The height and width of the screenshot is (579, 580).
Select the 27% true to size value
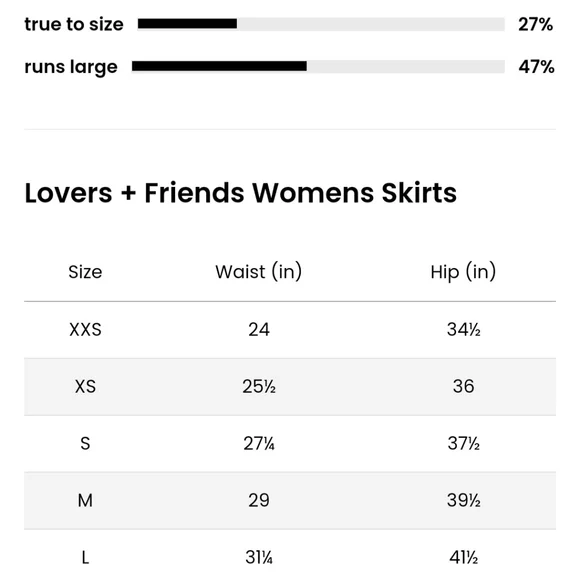point(535,24)
